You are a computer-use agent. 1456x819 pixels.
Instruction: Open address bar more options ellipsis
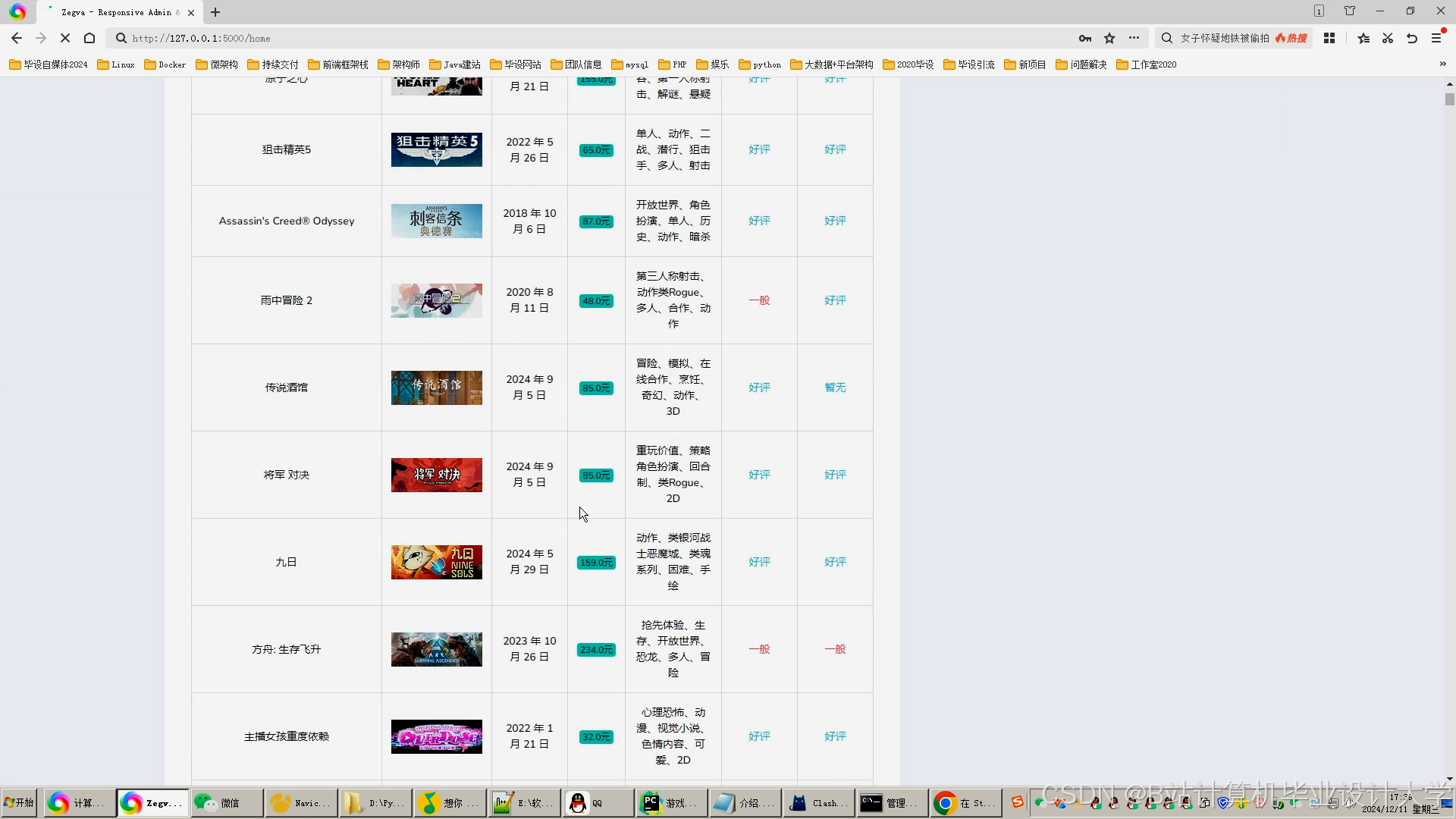coord(1134,38)
